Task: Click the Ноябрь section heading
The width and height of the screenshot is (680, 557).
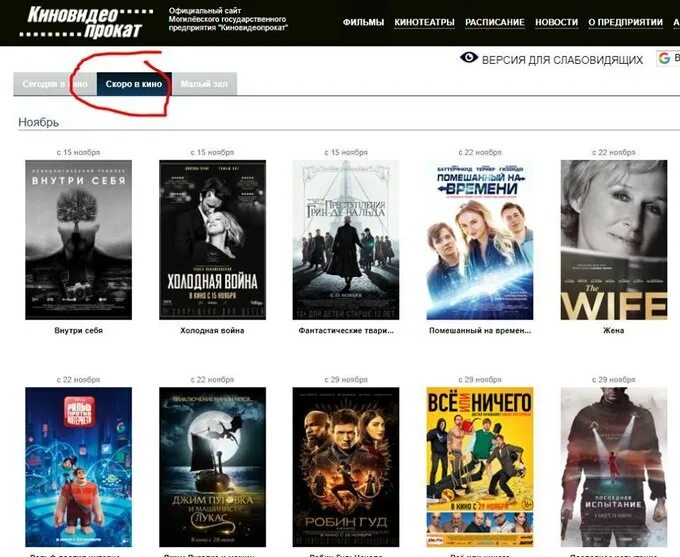Action: point(39,122)
